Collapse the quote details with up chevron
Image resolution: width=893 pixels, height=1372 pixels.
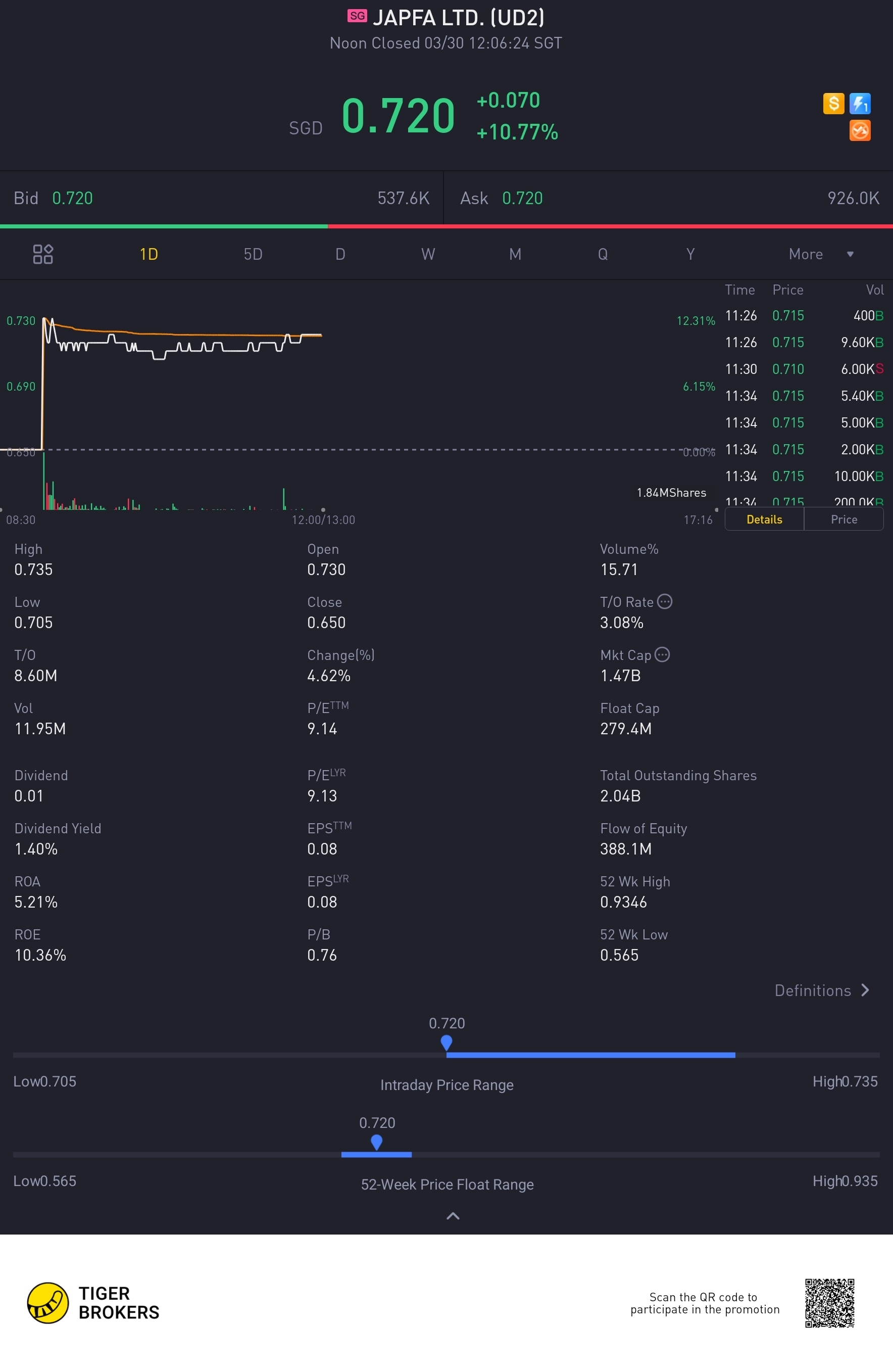click(x=453, y=1216)
